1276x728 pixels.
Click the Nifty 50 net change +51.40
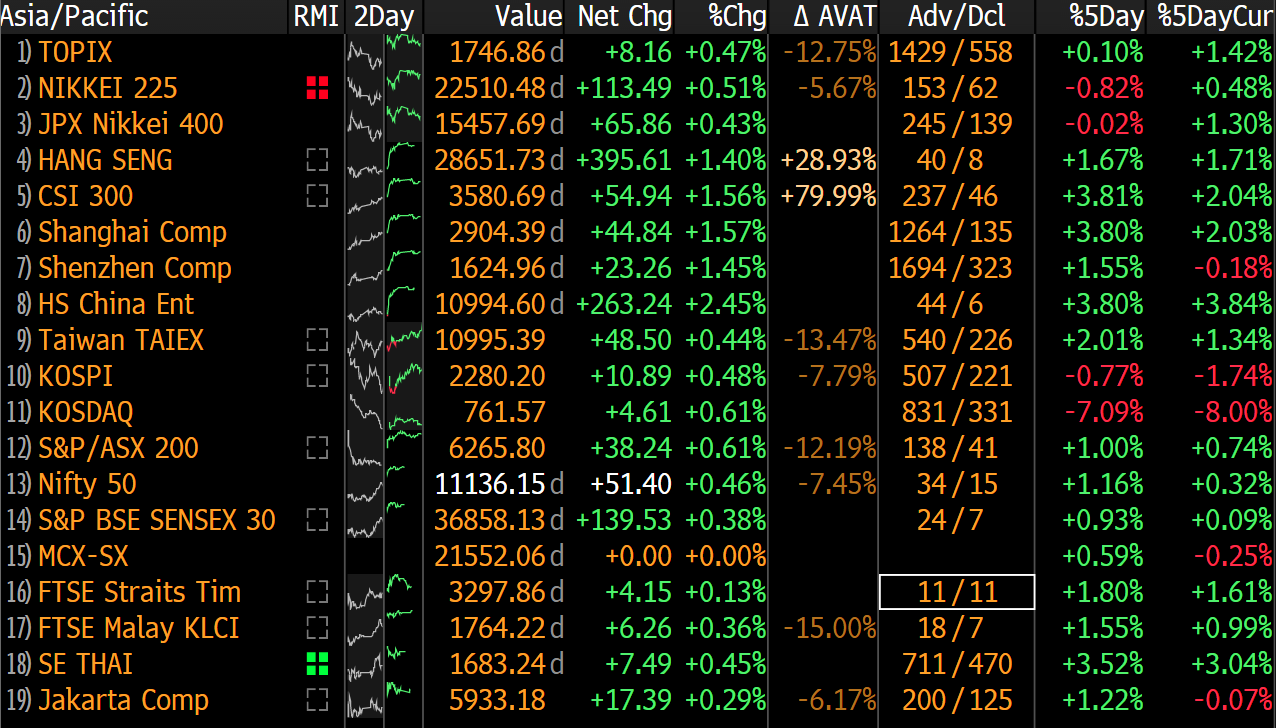point(632,484)
